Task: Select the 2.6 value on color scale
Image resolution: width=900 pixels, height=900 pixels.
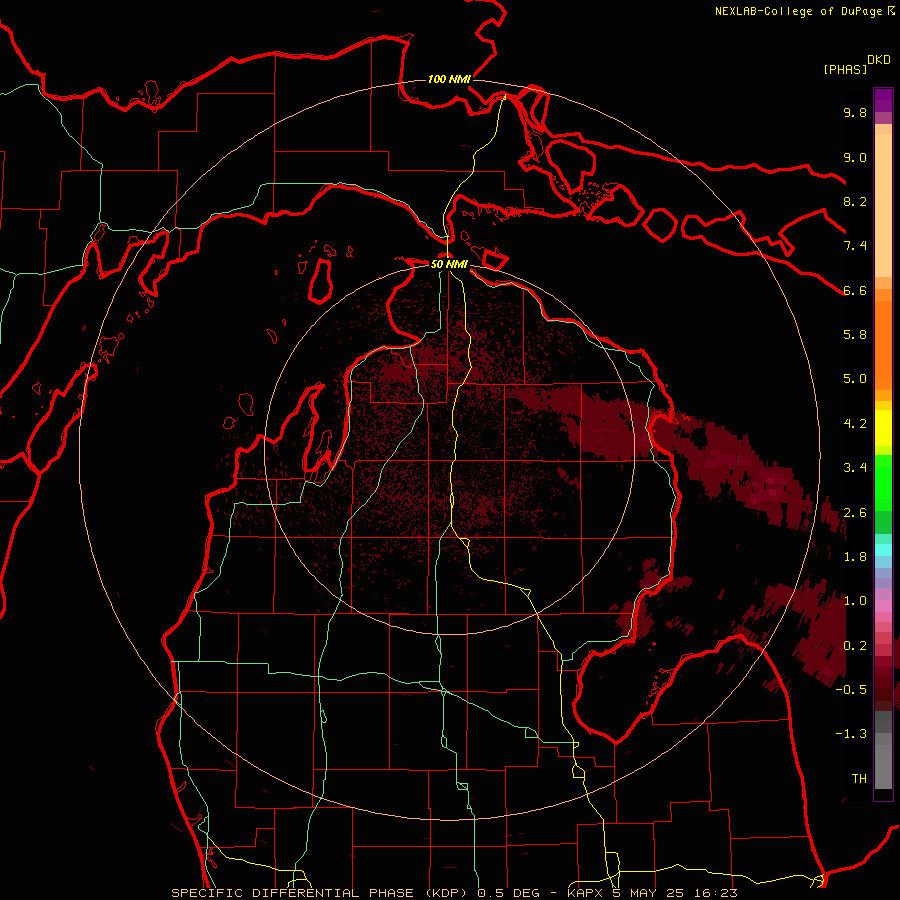Action: (855, 513)
